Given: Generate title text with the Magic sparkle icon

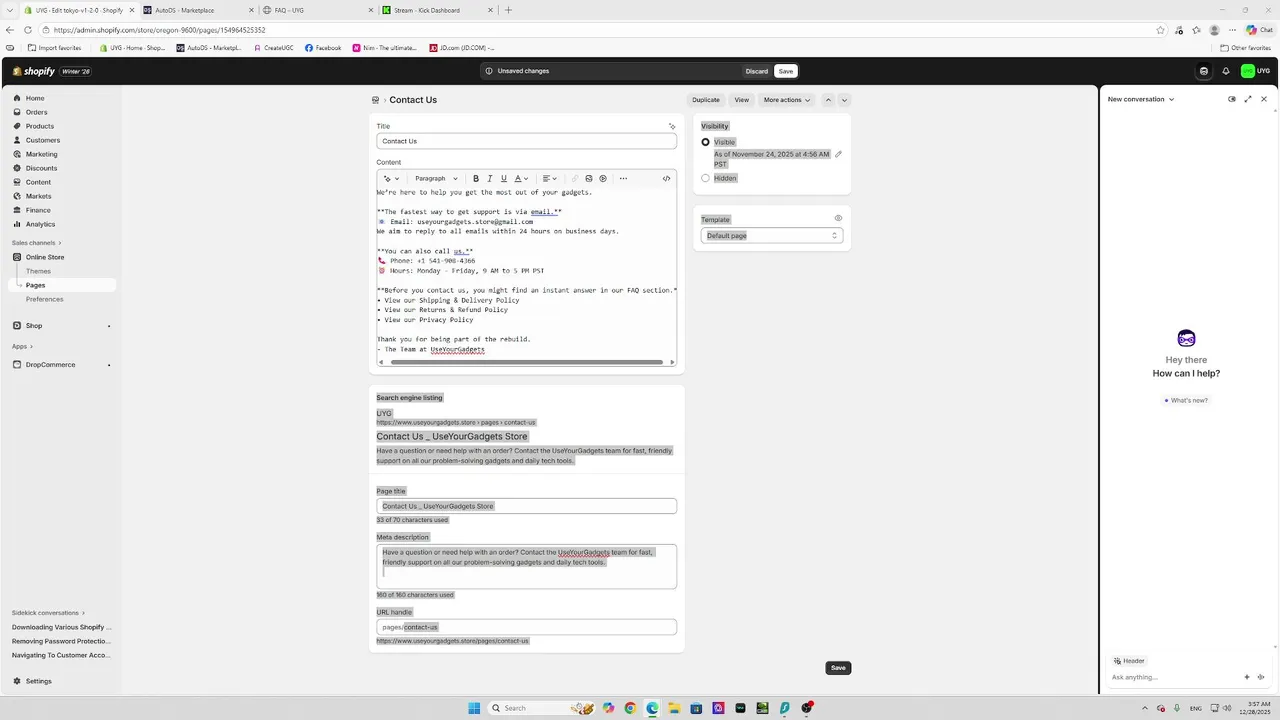Looking at the screenshot, I should click(x=672, y=127).
